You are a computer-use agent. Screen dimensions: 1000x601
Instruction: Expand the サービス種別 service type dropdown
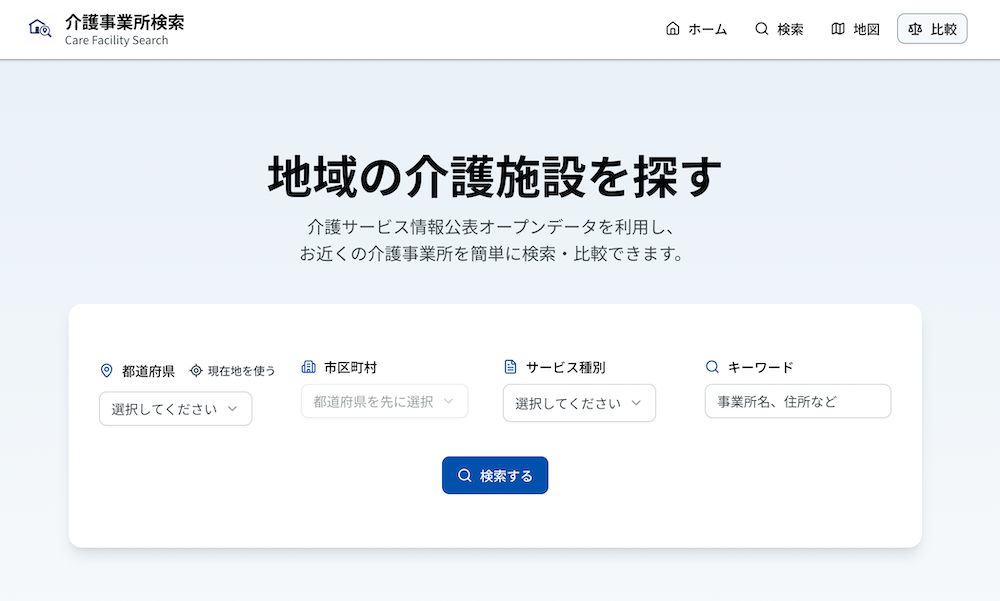(579, 403)
